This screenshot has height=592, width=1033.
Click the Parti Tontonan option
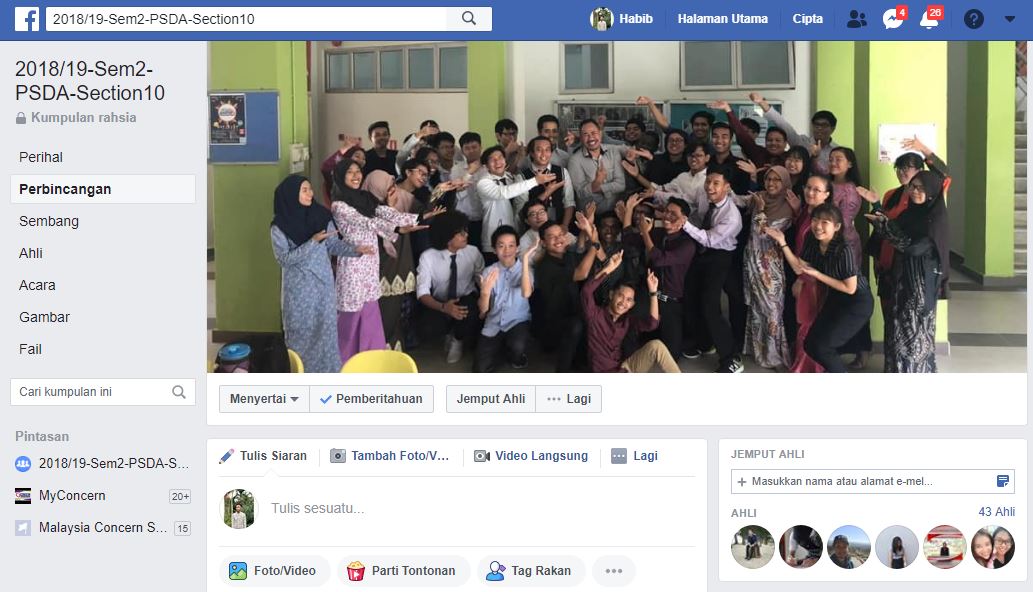[x=402, y=571]
